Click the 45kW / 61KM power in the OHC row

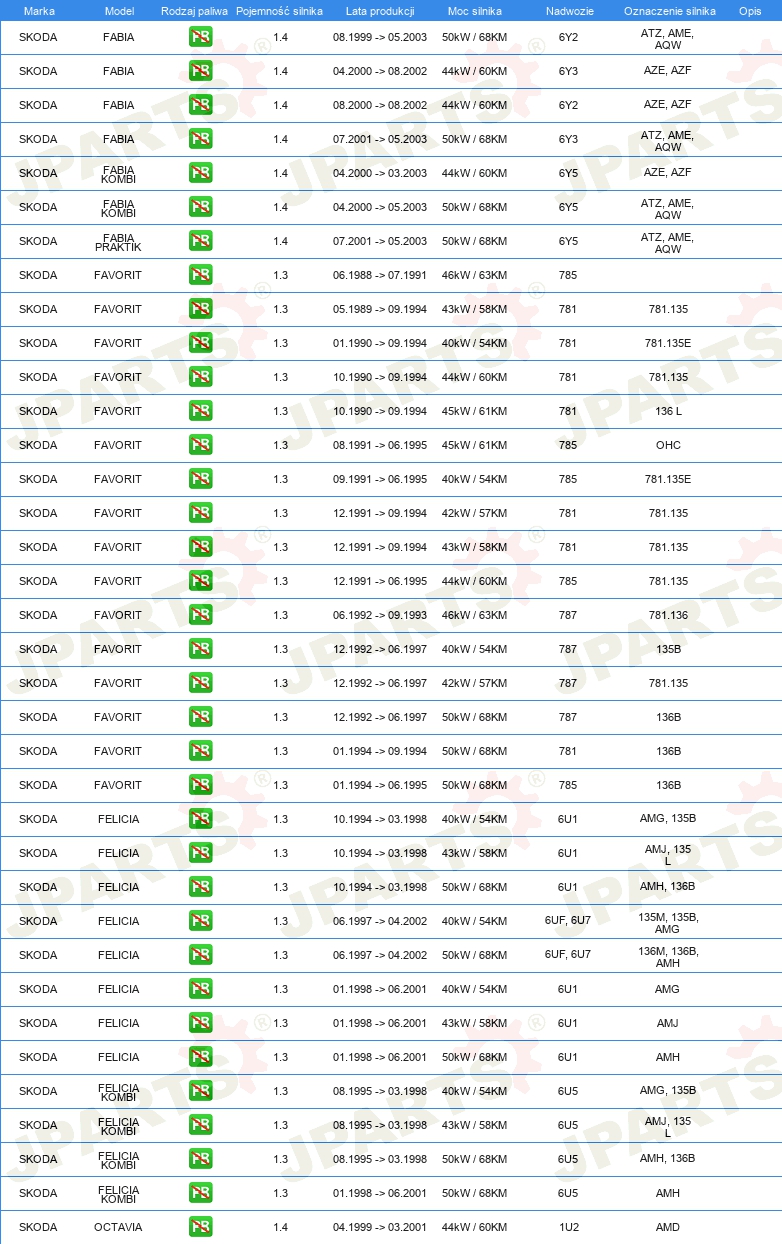(x=474, y=445)
